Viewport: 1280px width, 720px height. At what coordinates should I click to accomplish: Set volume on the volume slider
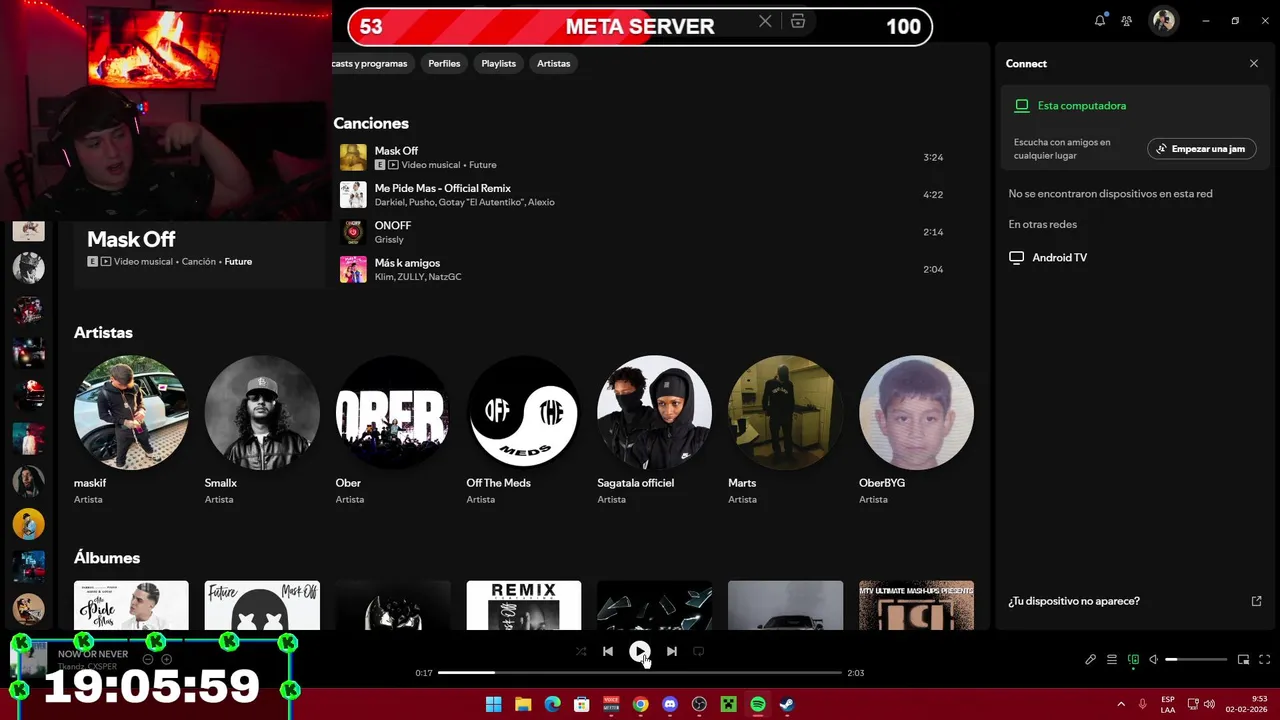pyautogui.click(x=1196, y=659)
